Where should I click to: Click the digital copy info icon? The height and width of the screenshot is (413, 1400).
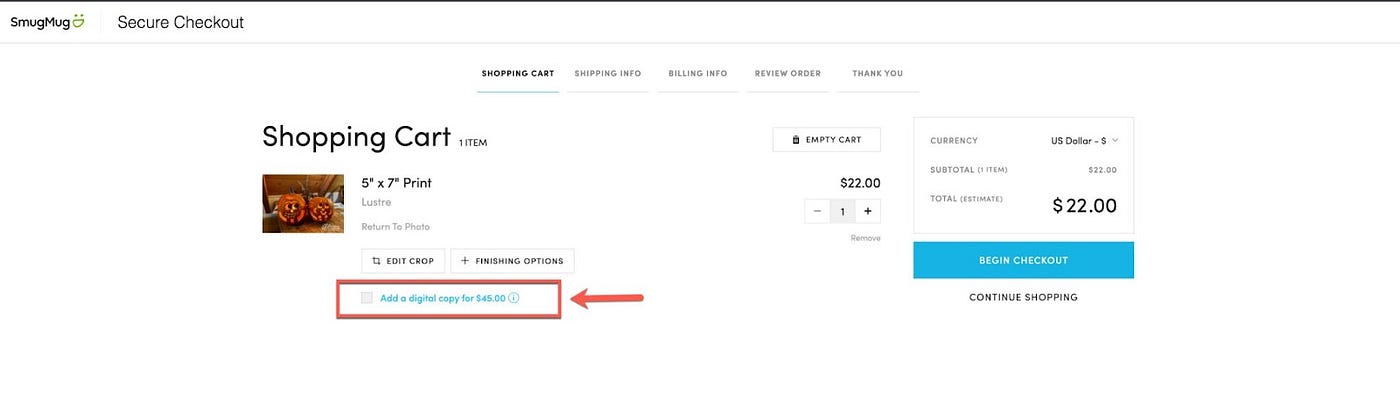(x=514, y=298)
